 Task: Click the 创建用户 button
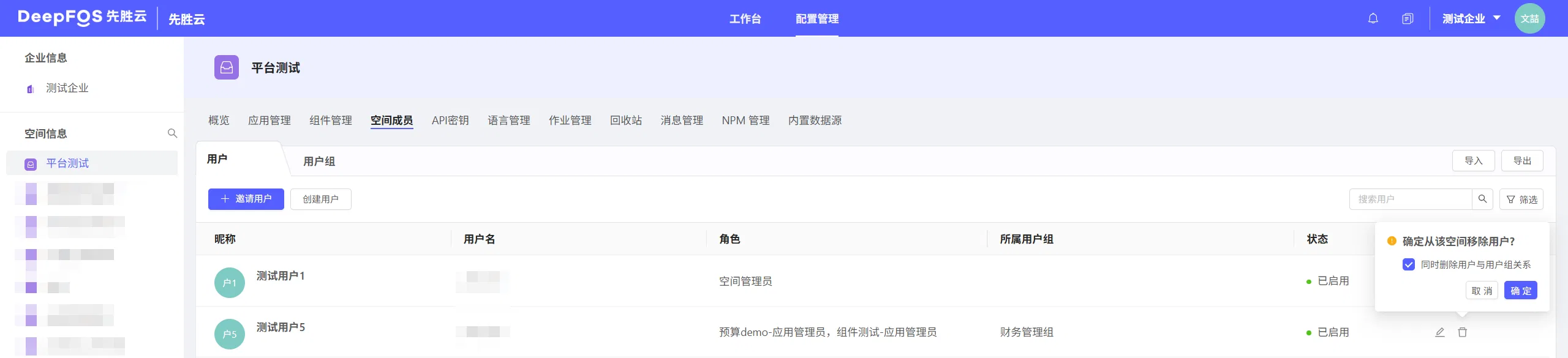coord(320,199)
